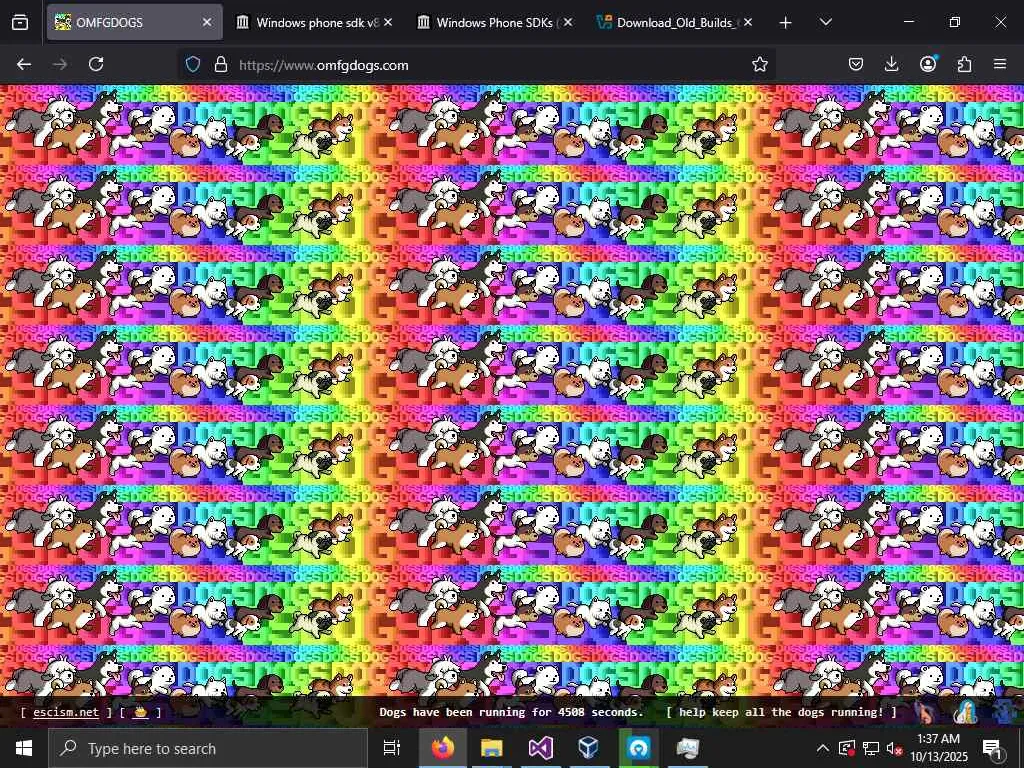The image size is (1024, 768).
Task: Minimize the Firefox window
Action: 909,22
